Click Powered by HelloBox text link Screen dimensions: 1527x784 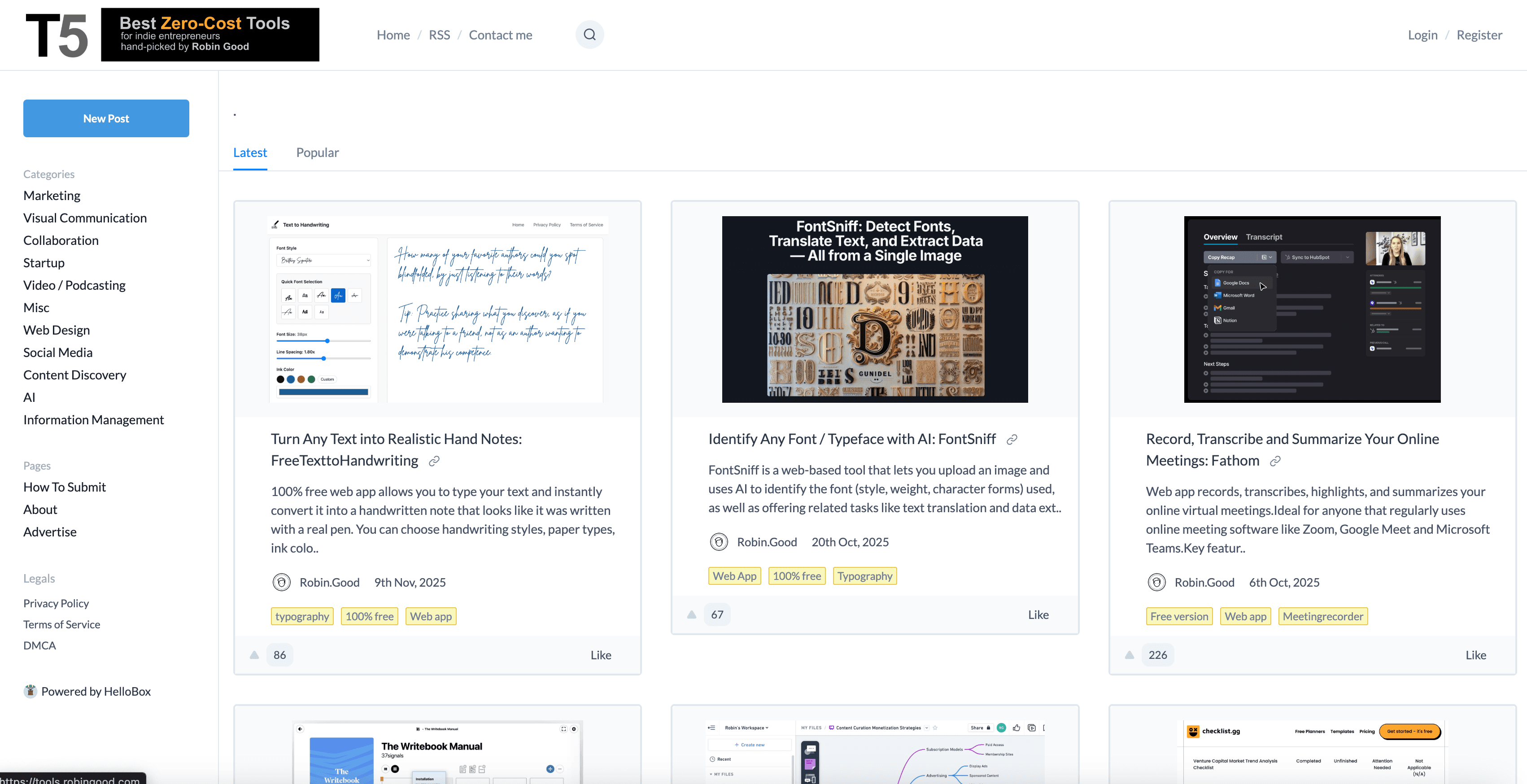(96, 692)
